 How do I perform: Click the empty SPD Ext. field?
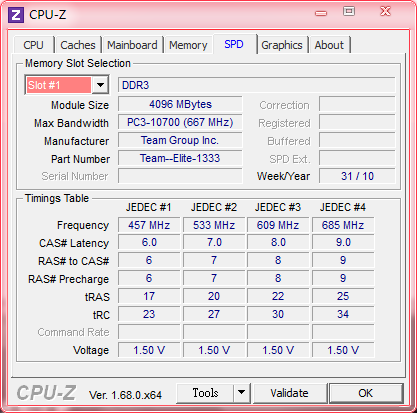[x=357, y=158]
